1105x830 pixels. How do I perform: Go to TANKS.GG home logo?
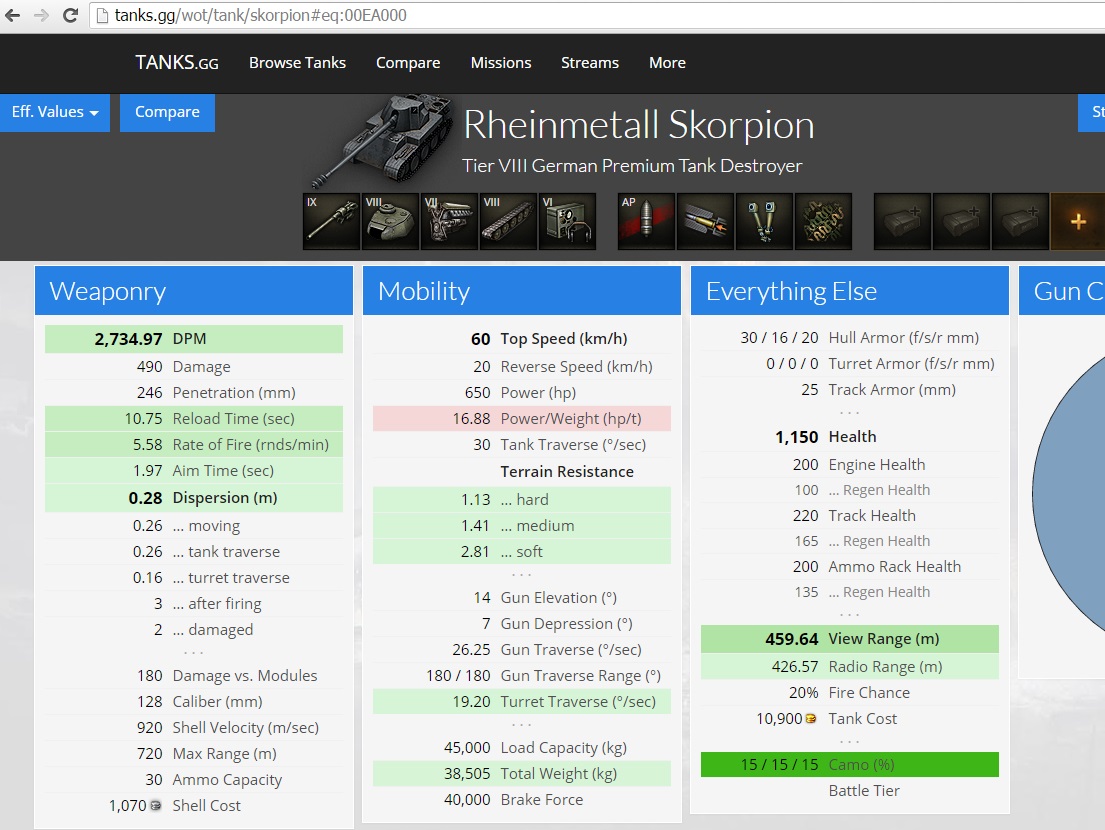click(177, 63)
